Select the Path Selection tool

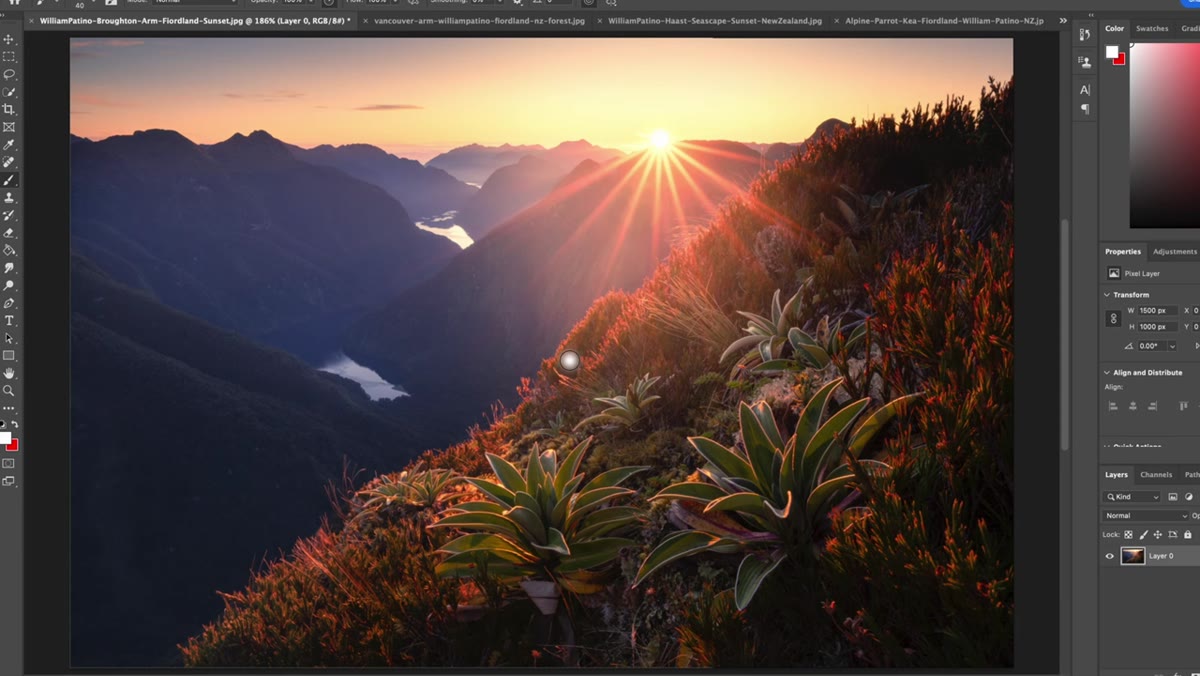(x=9, y=338)
